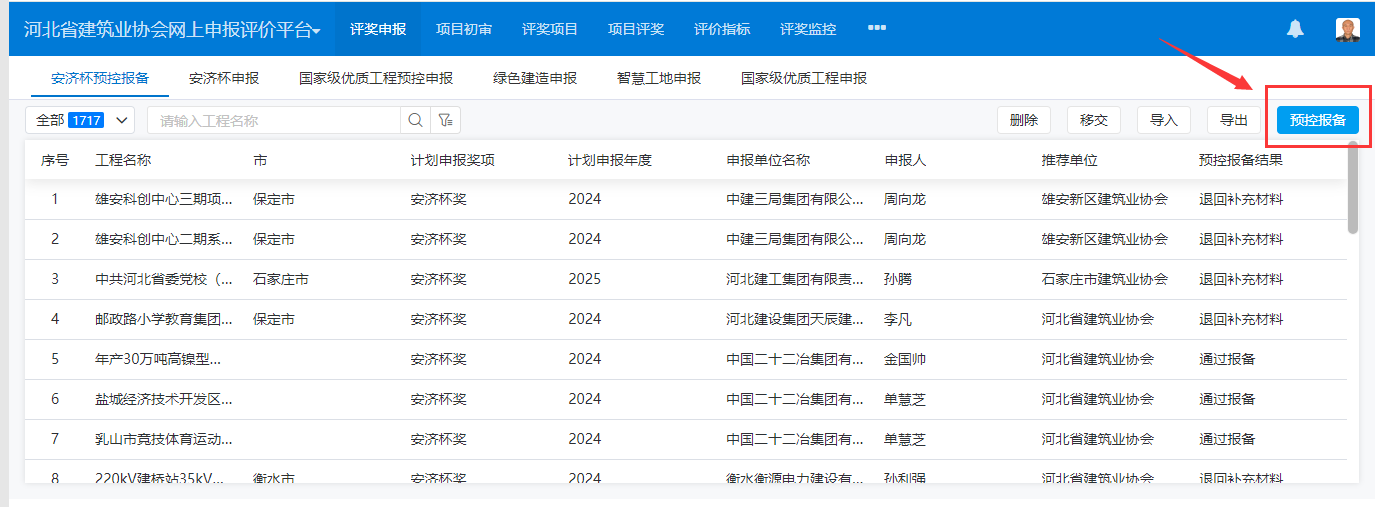Click the three-dot more menu icon
The image size is (1375, 507).
[877, 28]
